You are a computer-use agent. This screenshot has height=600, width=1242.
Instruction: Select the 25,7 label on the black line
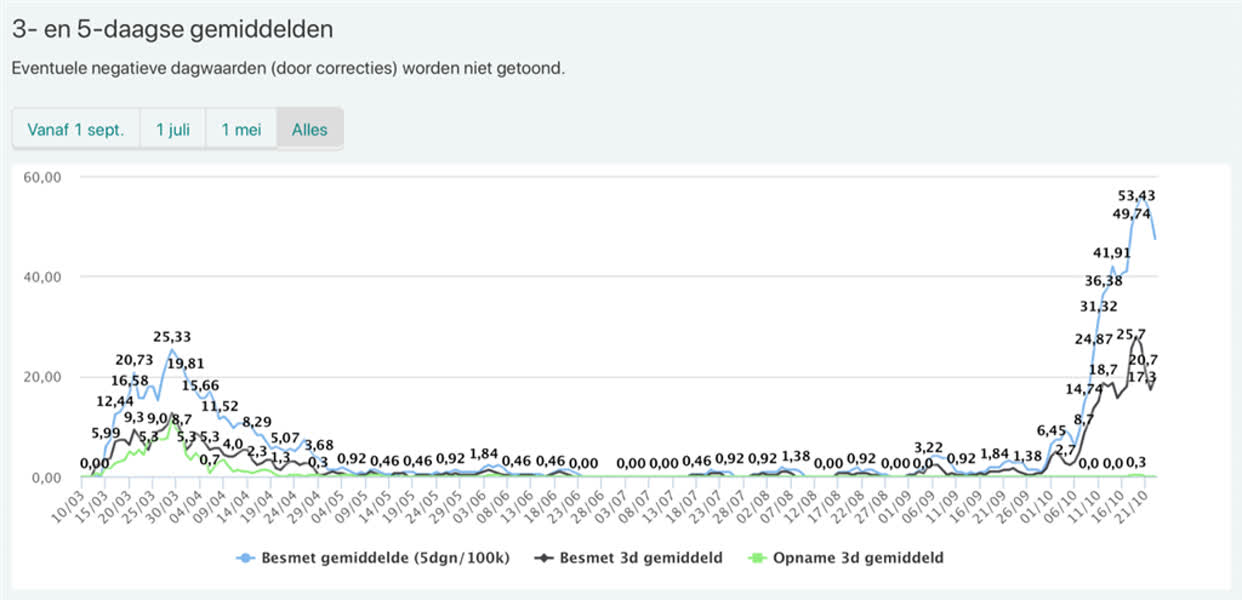coord(1131,334)
